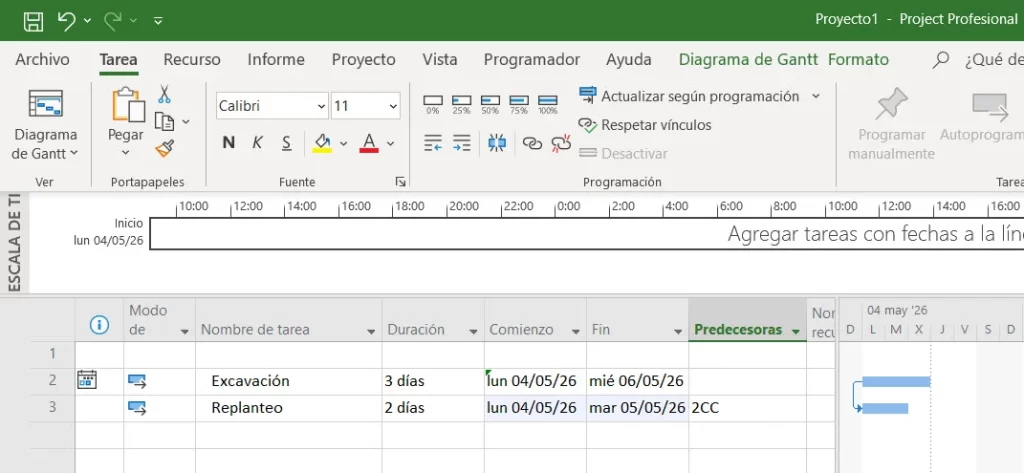Open the Formato tab of Diagrama de Gantt
Image resolution: width=1024 pixels, height=473 pixels.
click(x=858, y=59)
